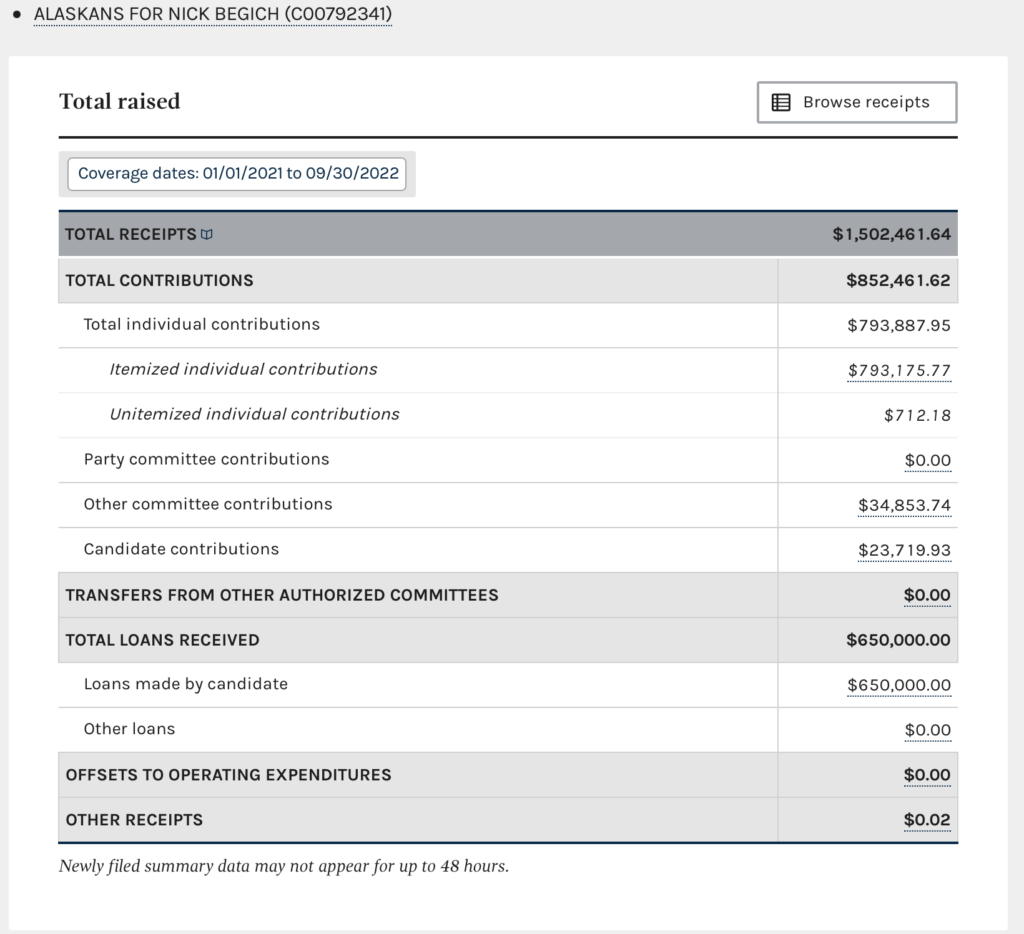1024x934 pixels.
Task: Select the unitemized amount $712.18
Action: point(917,415)
